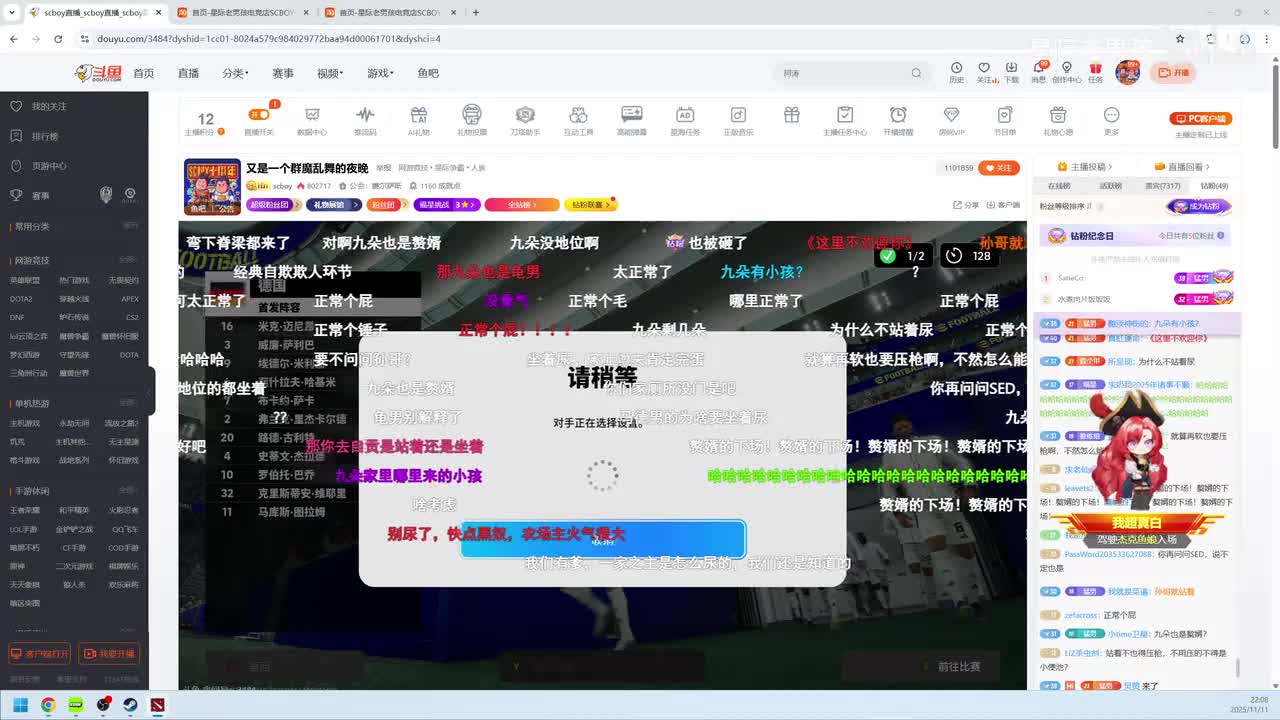The width and height of the screenshot is (1280, 720).
Task: Switch to the 贵宾(7317) tab
Action: tap(1162, 186)
